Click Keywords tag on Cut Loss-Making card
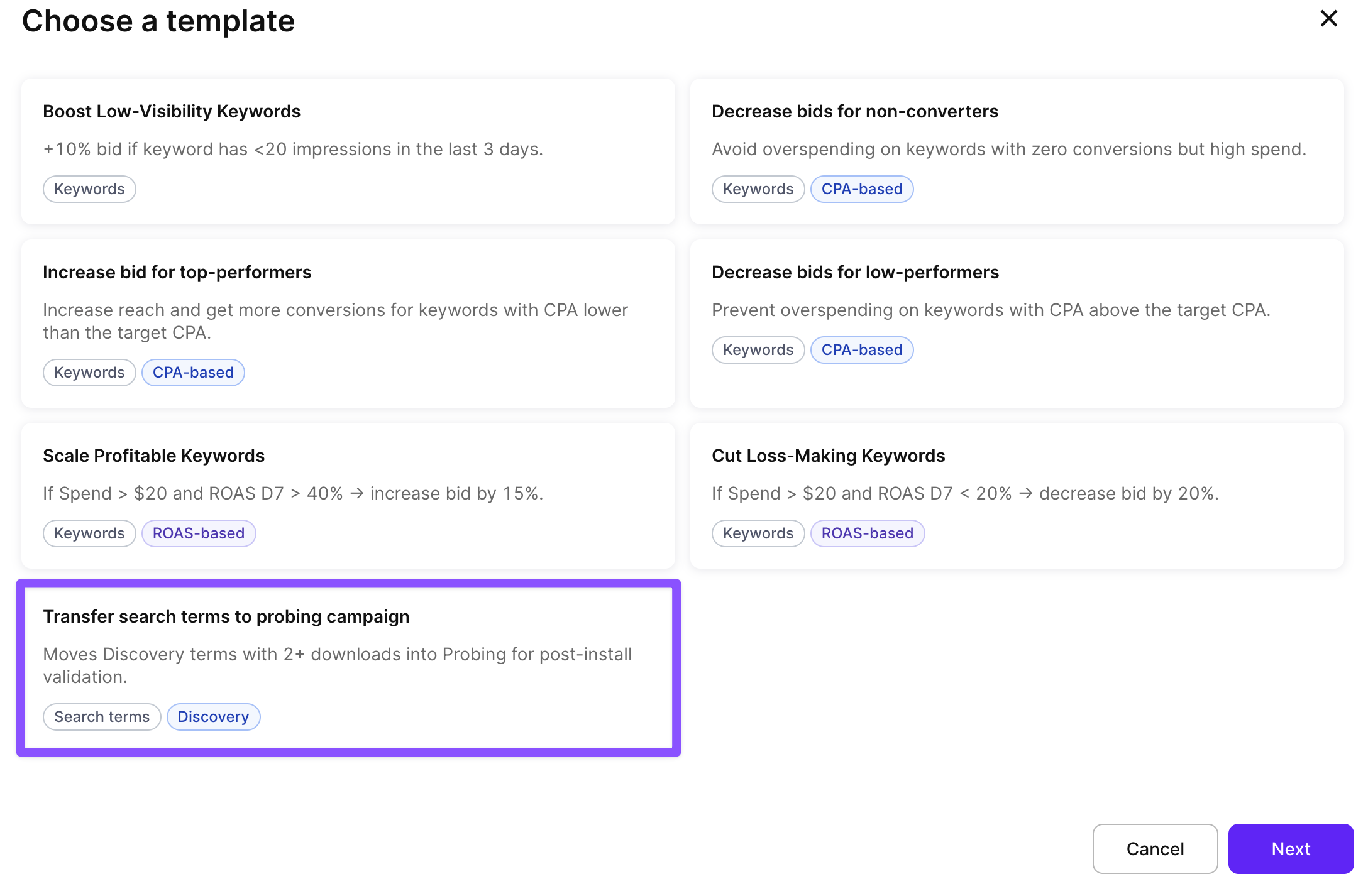The image size is (1368, 896). [x=758, y=533]
